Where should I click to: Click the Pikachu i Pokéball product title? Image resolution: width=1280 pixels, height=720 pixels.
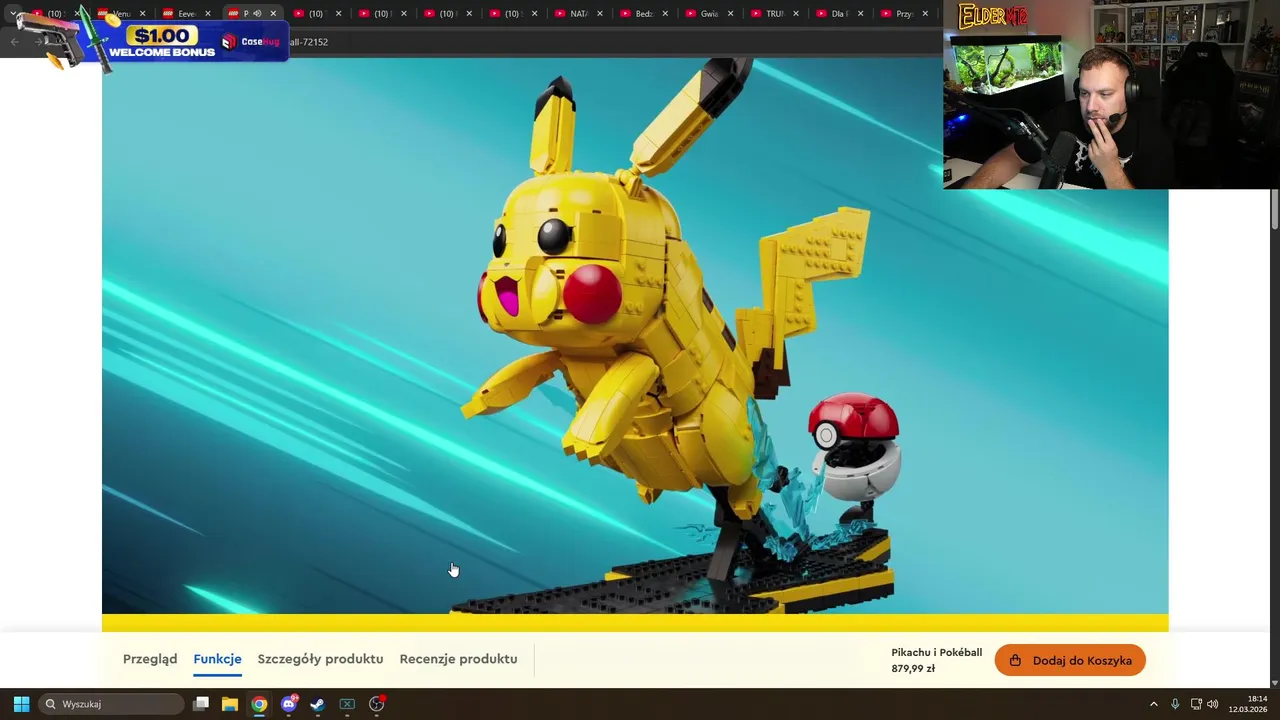936,653
